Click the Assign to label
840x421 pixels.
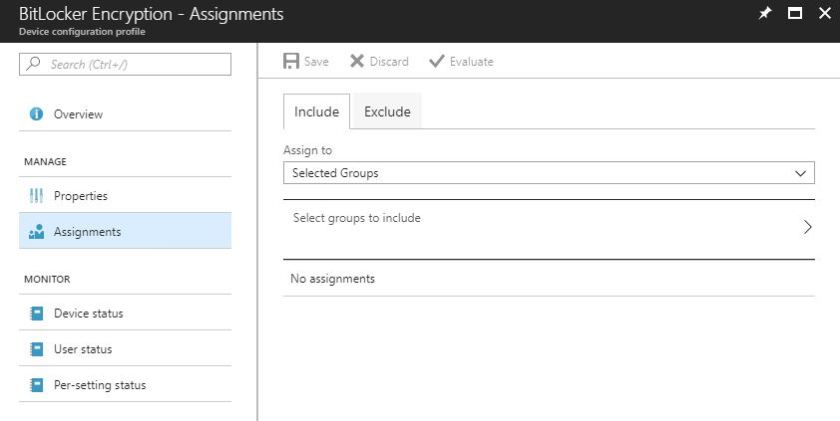point(308,150)
